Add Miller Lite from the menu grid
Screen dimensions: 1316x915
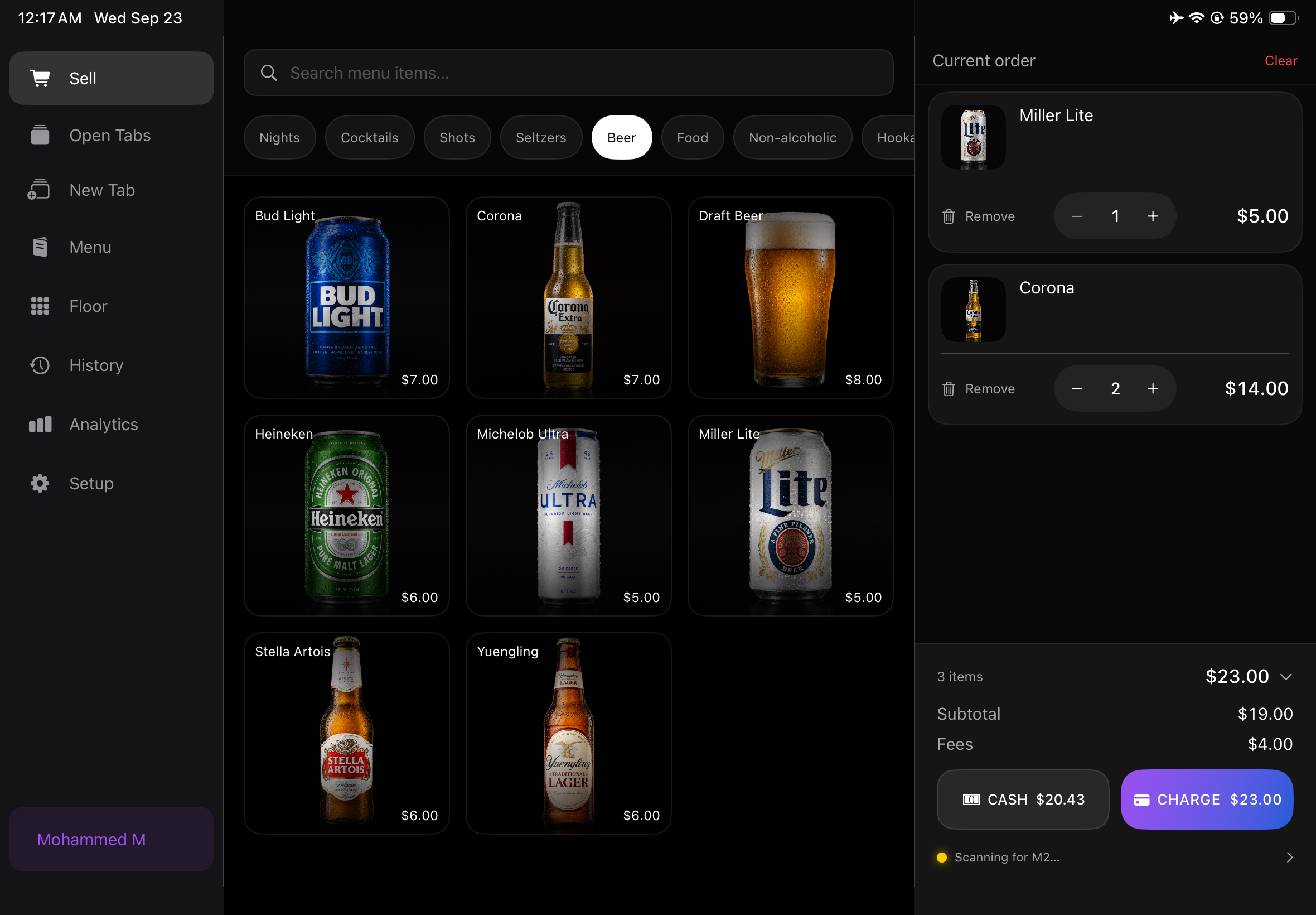coord(791,516)
